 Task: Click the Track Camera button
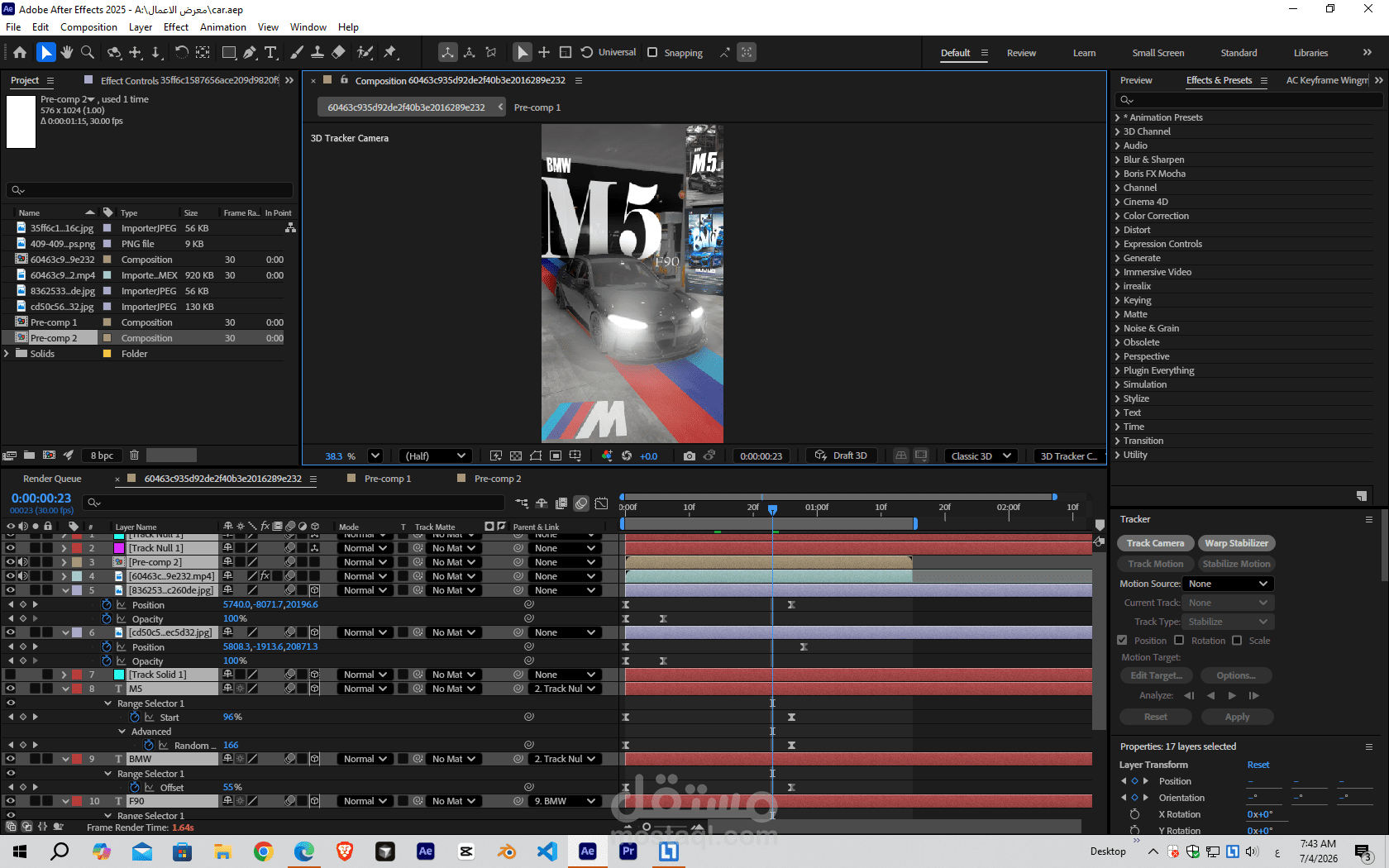pos(1155,543)
